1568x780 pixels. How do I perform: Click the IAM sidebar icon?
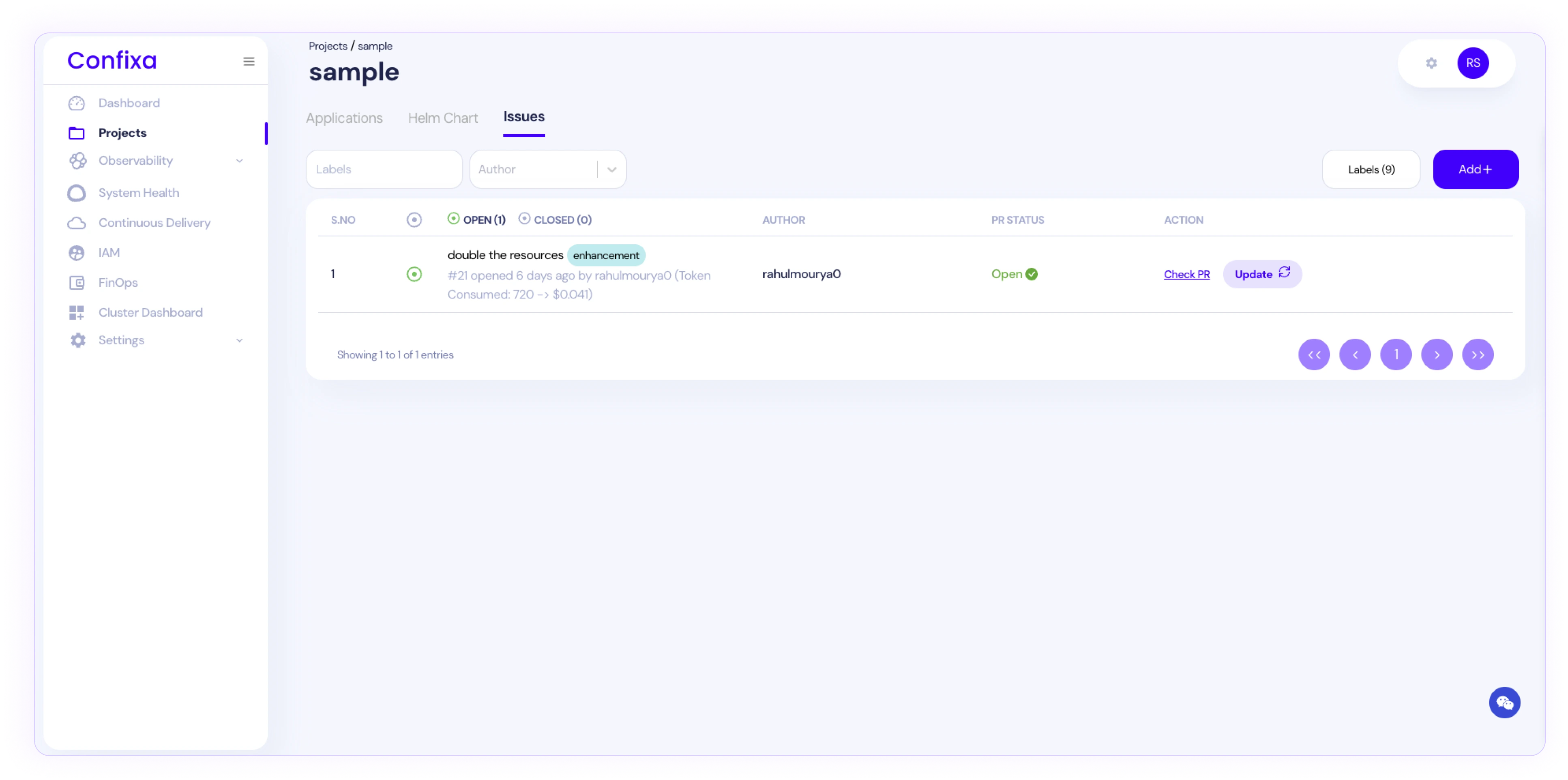tap(77, 253)
